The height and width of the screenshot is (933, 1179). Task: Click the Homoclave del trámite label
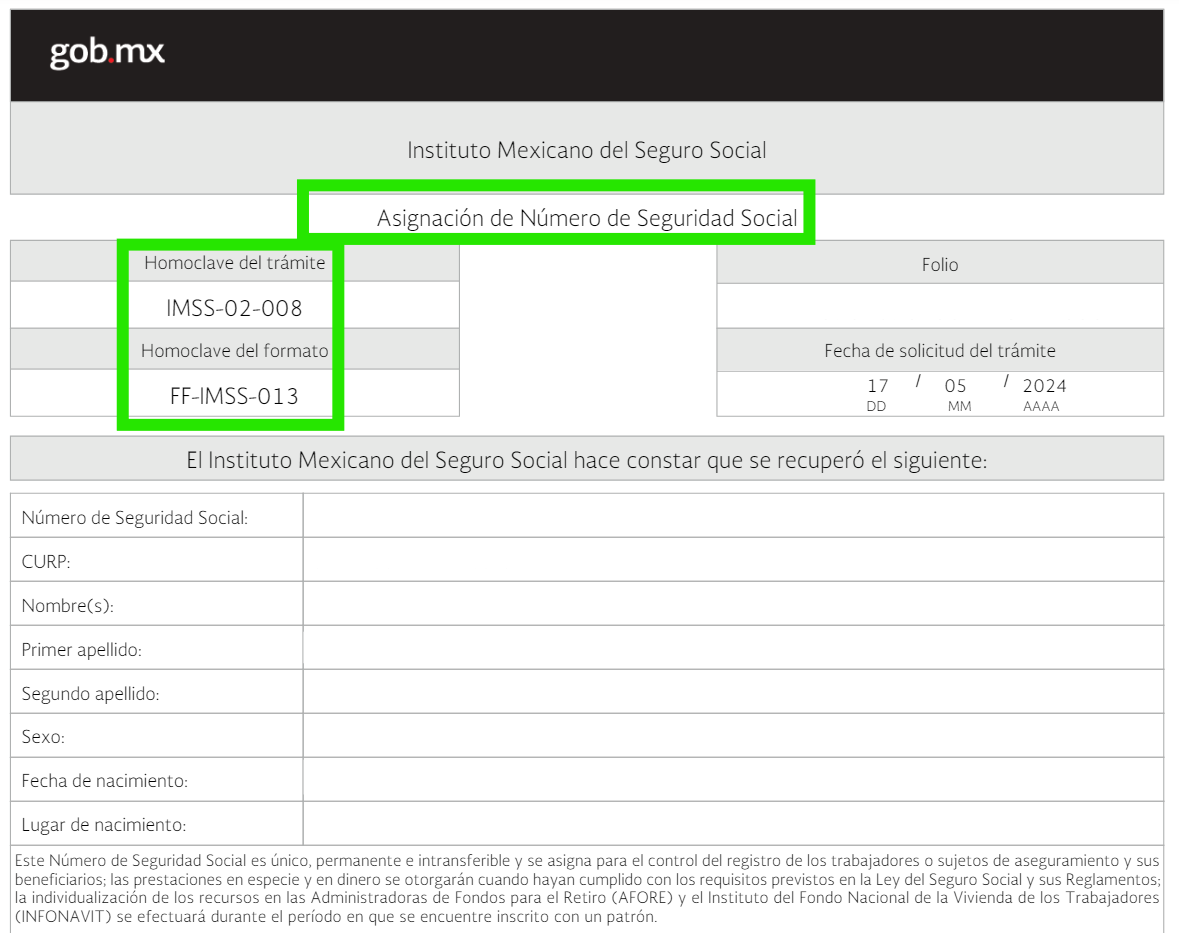pos(235,263)
